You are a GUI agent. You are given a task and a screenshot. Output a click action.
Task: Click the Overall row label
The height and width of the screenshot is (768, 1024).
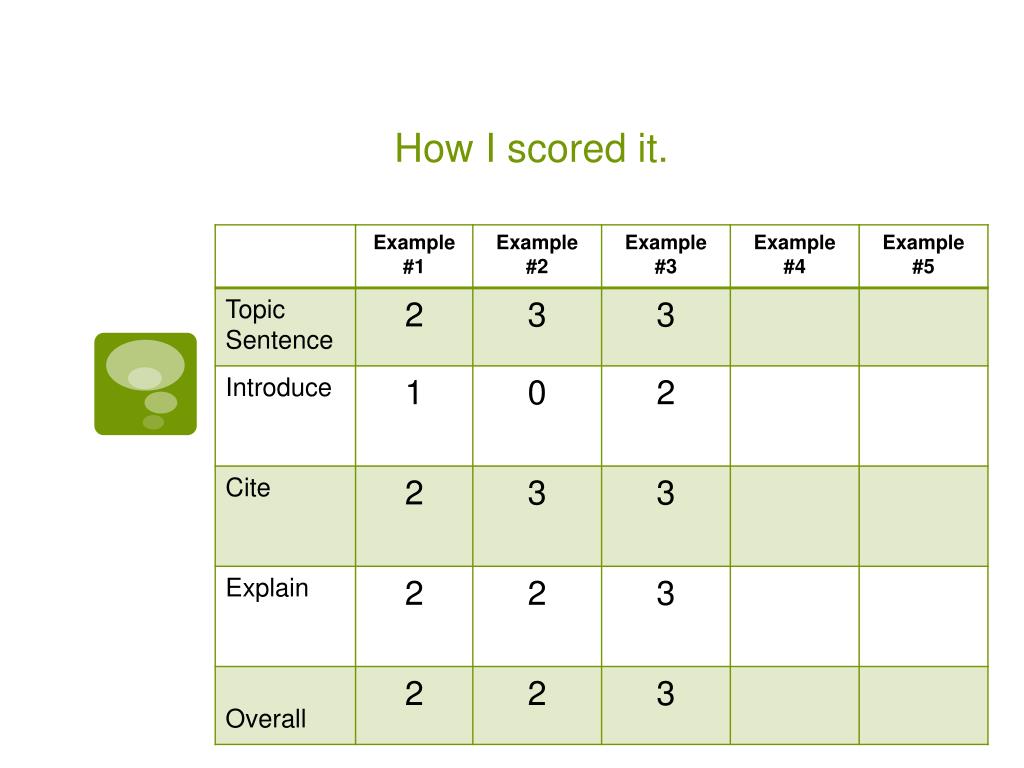tap(265, 719)
